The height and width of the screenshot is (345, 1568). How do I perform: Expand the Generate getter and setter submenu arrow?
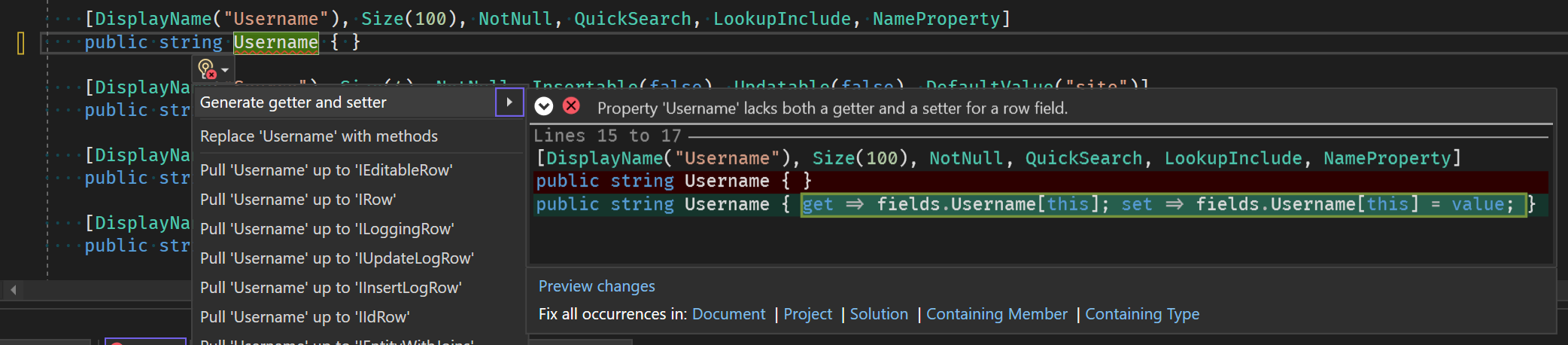509,102
